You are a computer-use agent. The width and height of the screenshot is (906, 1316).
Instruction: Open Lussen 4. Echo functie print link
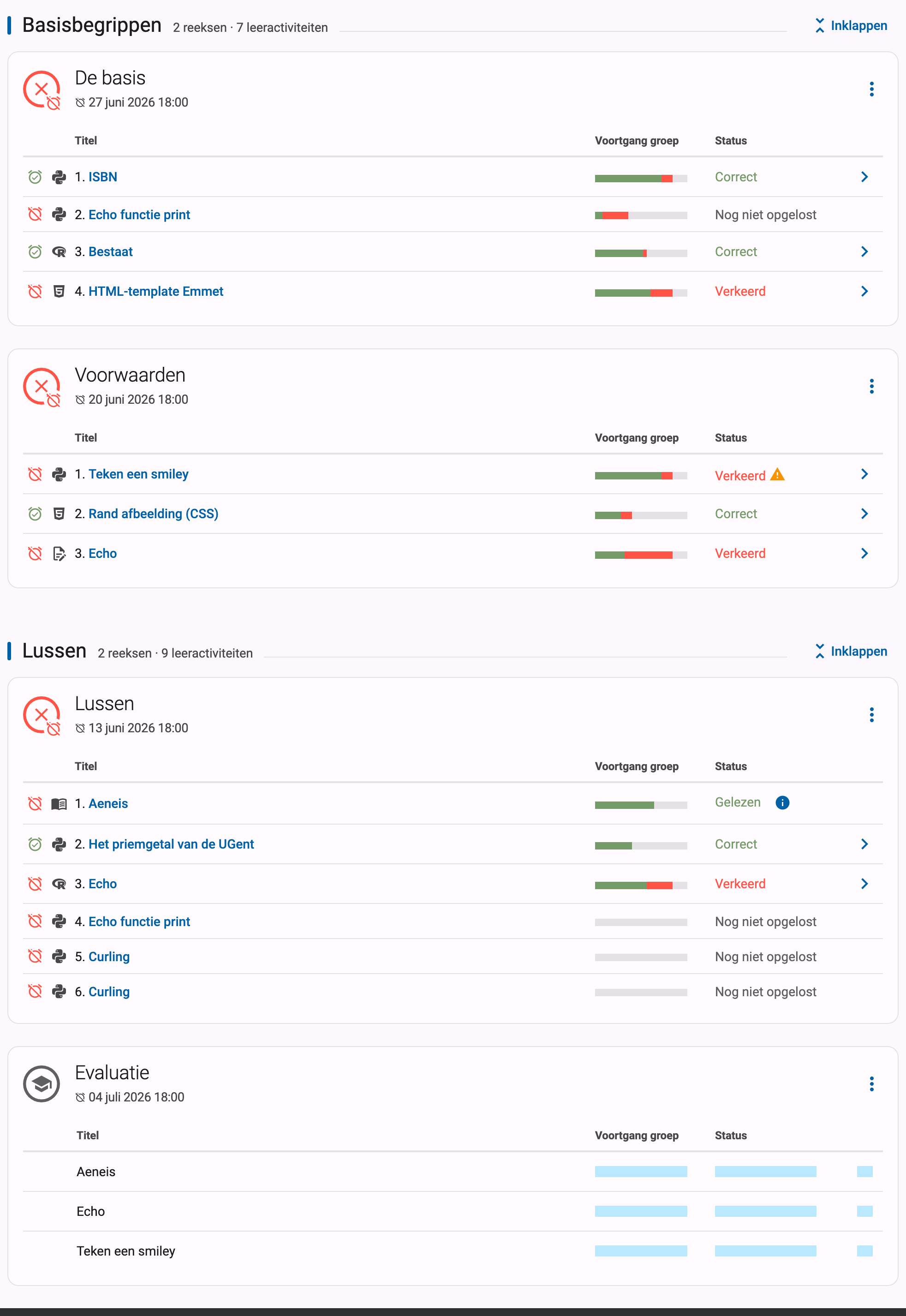click(x=139, y=921)
